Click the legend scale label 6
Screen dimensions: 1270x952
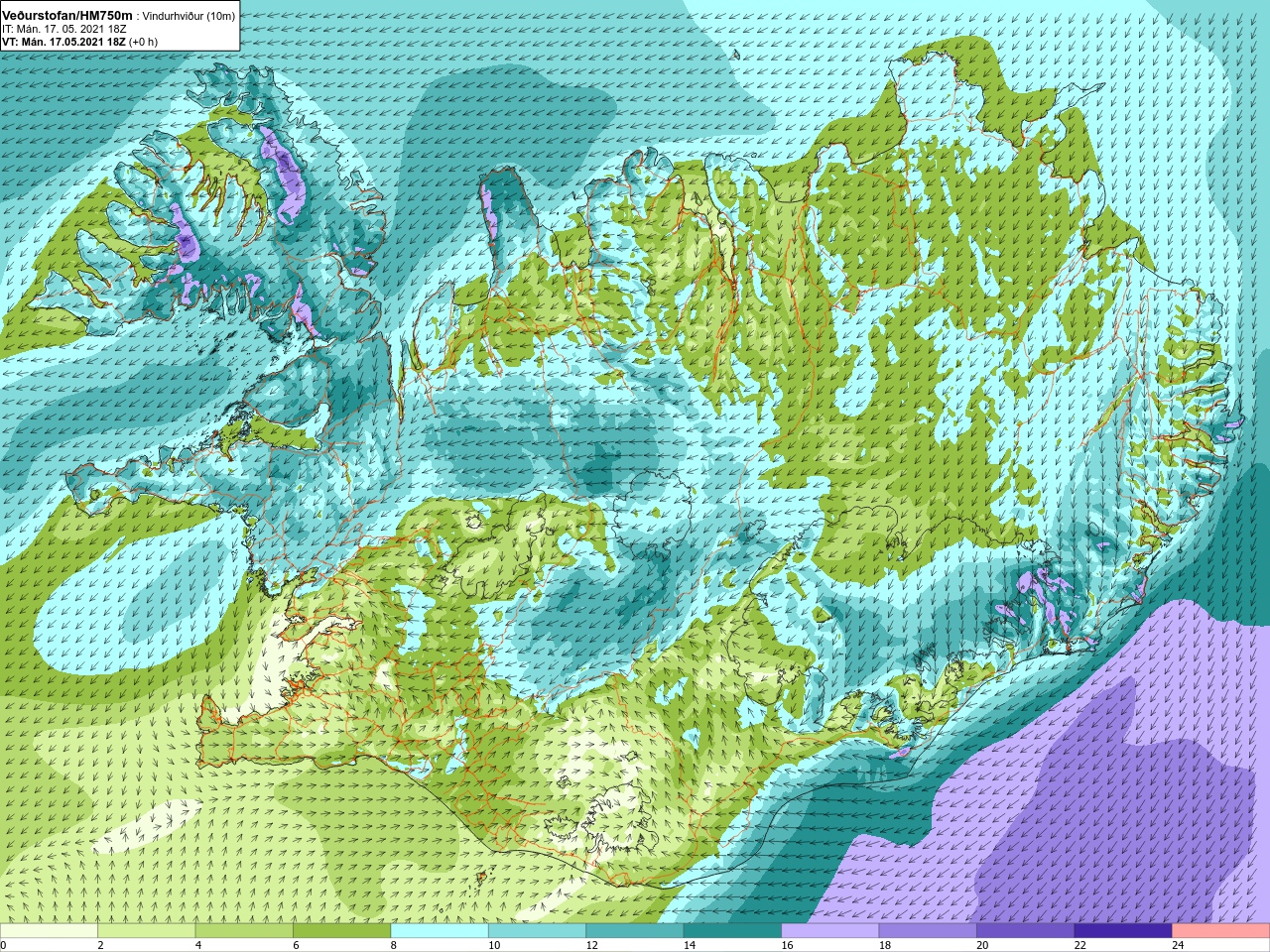click(x=295, y=945)
